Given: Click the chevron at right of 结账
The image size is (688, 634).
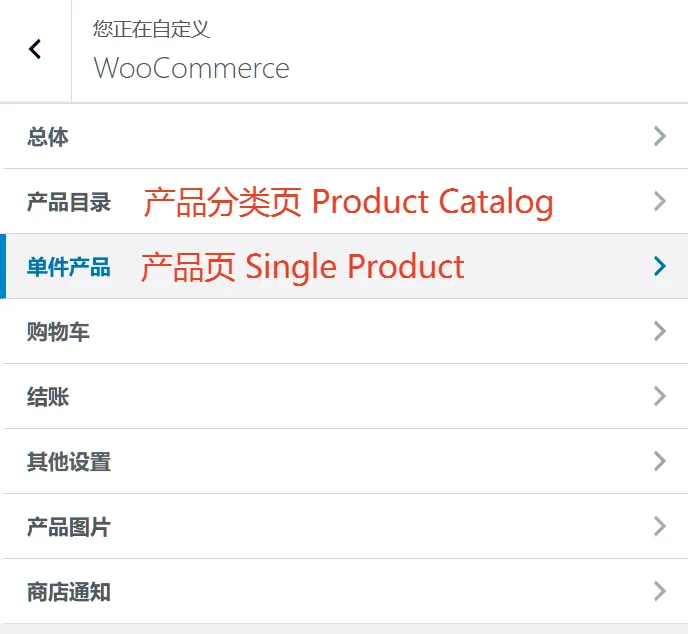Looking at the screenshot, I should click(659, 396).
